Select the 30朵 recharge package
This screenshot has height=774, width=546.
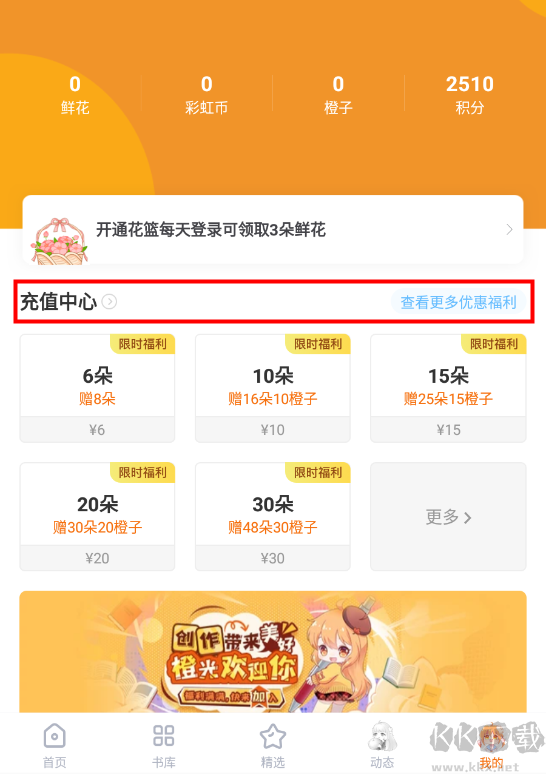coord(273,516)
